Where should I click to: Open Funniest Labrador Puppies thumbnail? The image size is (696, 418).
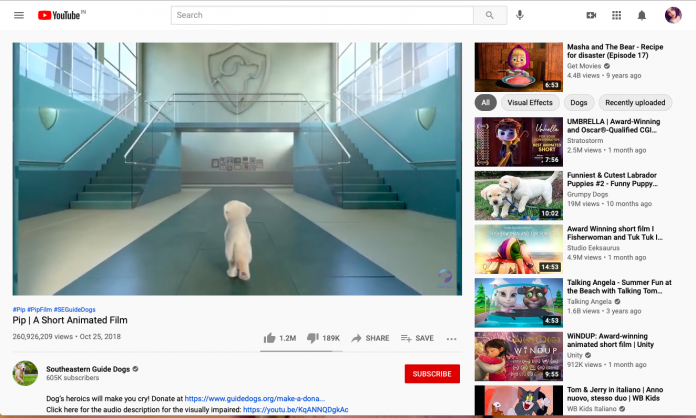tap(518, 195)
